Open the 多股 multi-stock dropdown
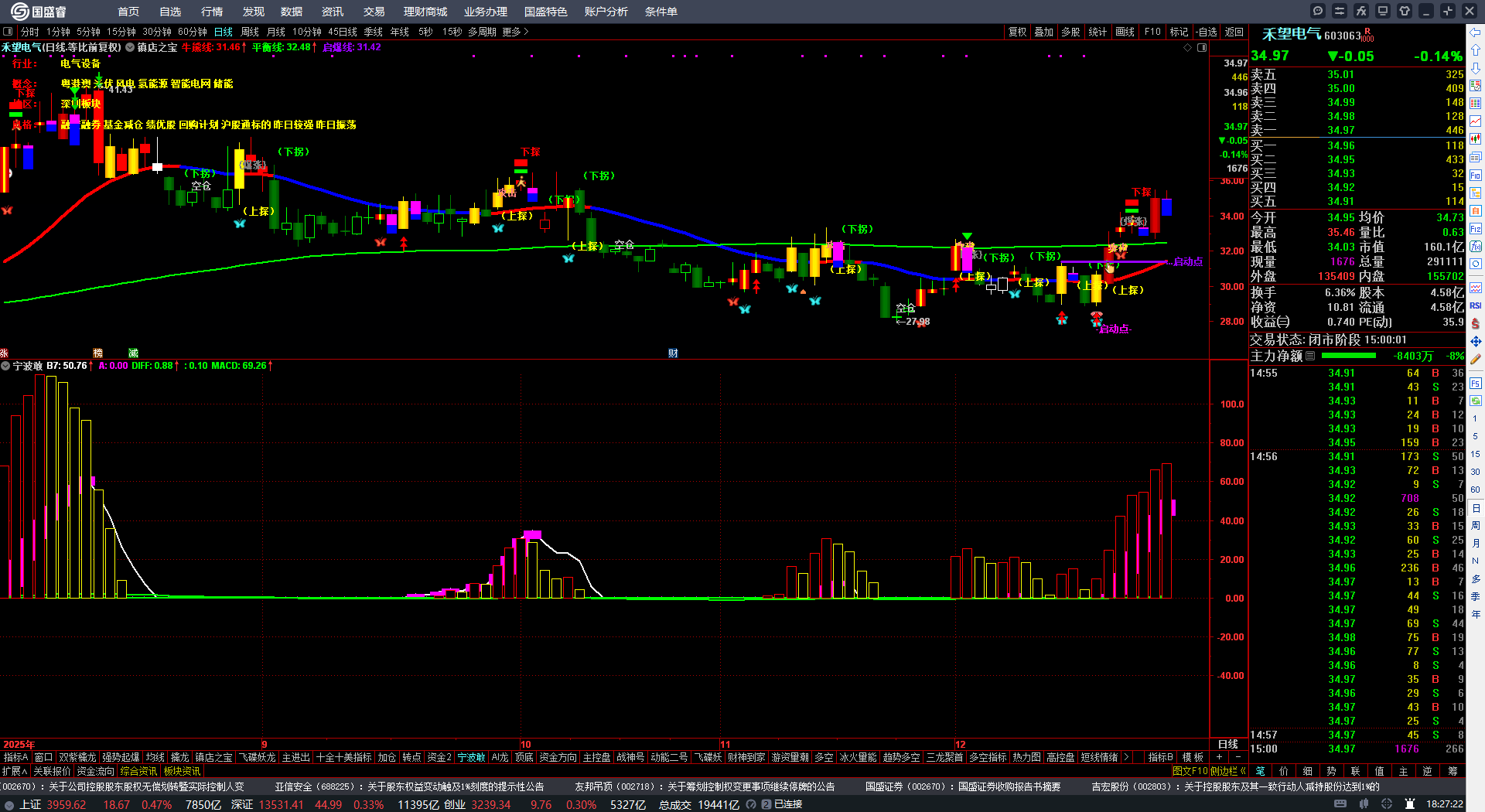1485x812 pixels. [x=1070, y=32]
